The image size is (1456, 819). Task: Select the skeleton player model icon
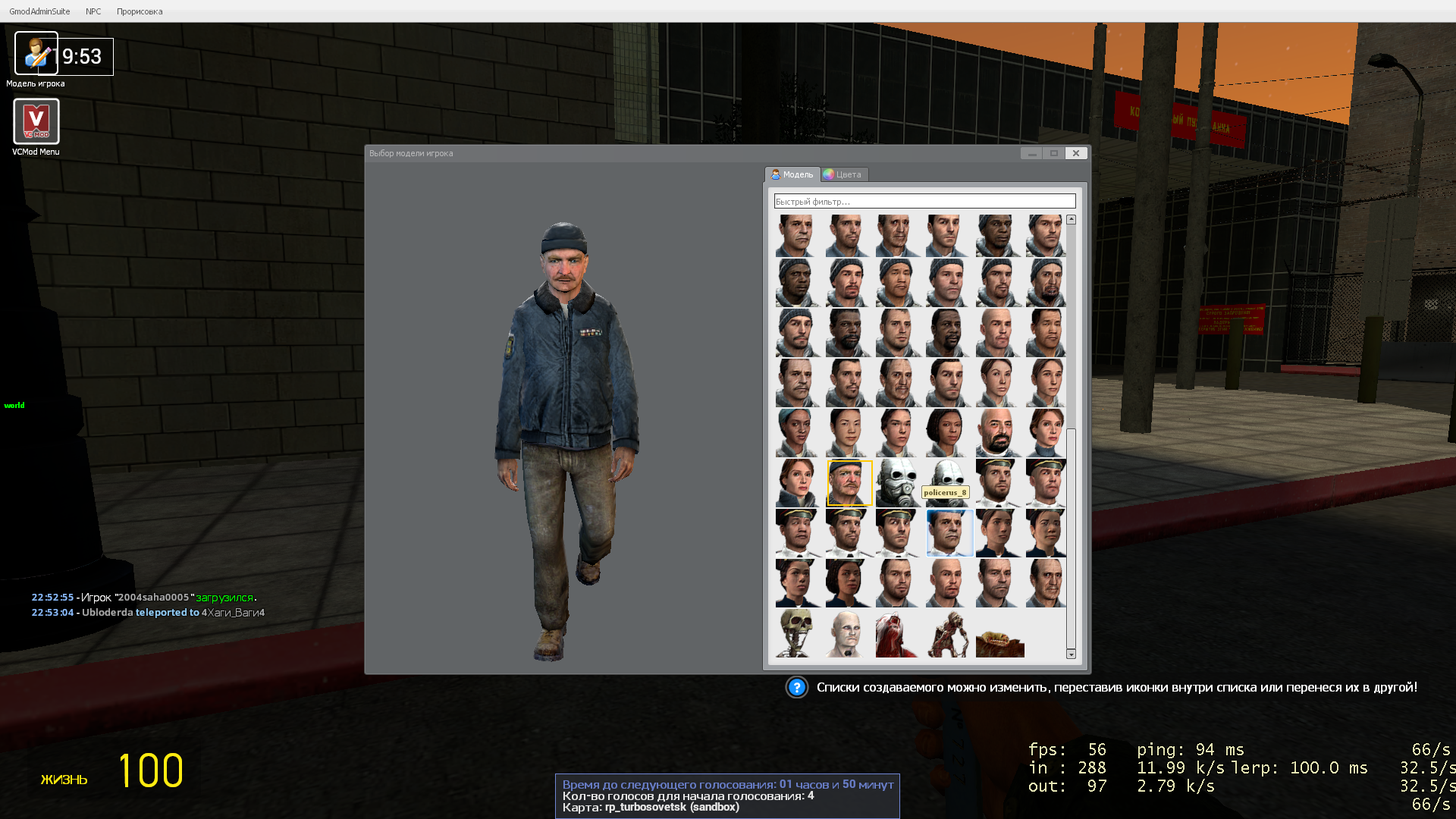coord(796,633)
